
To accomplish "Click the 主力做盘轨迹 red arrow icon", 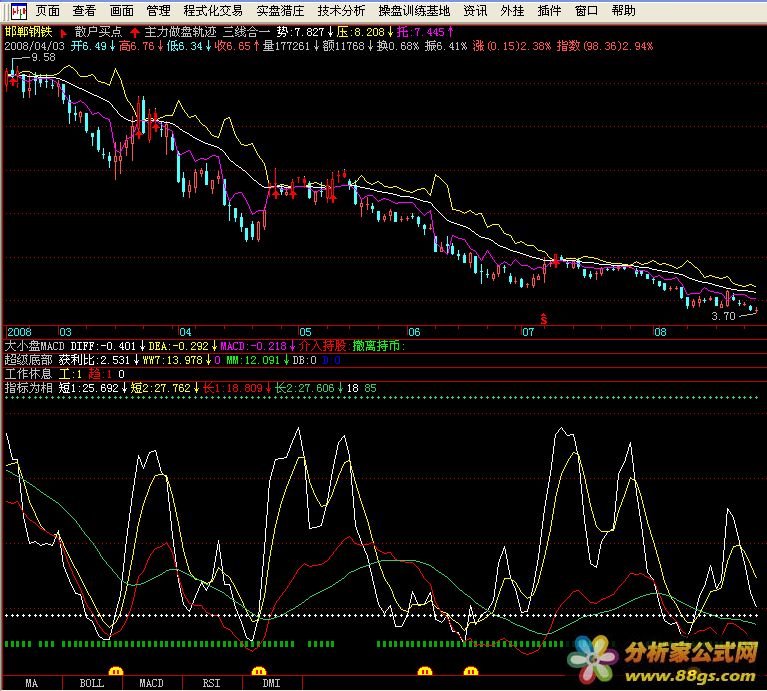I will coord(135,33).
